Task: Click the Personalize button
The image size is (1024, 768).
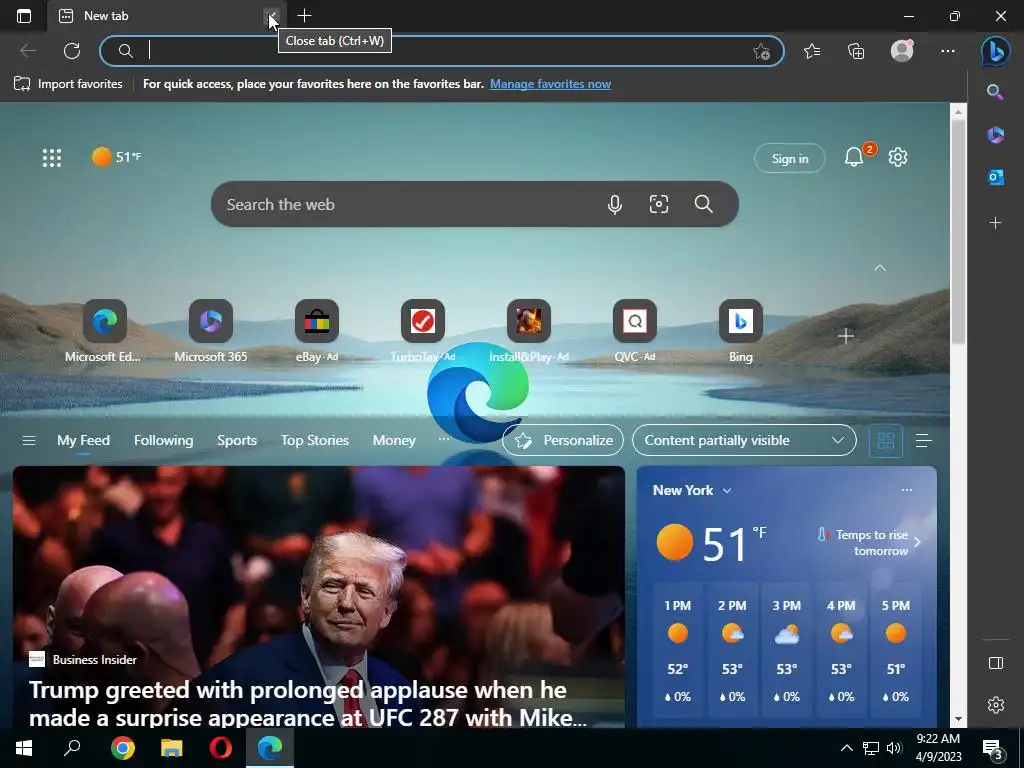Action: pos(563,440)
